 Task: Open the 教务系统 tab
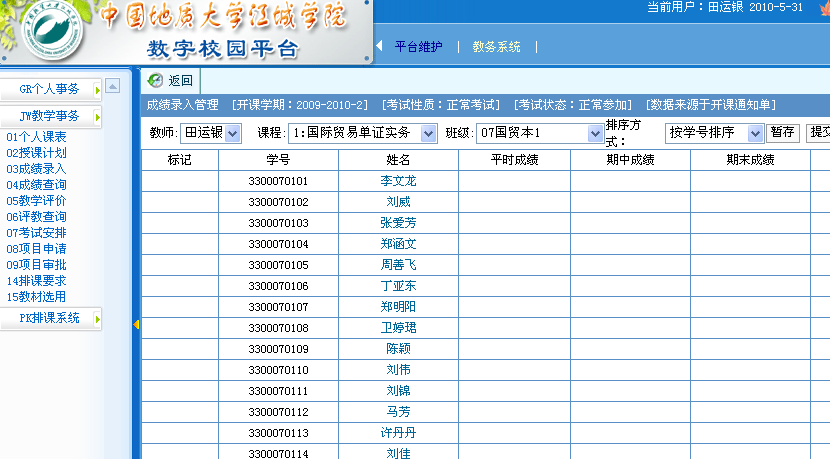click(x=496, y=47)
